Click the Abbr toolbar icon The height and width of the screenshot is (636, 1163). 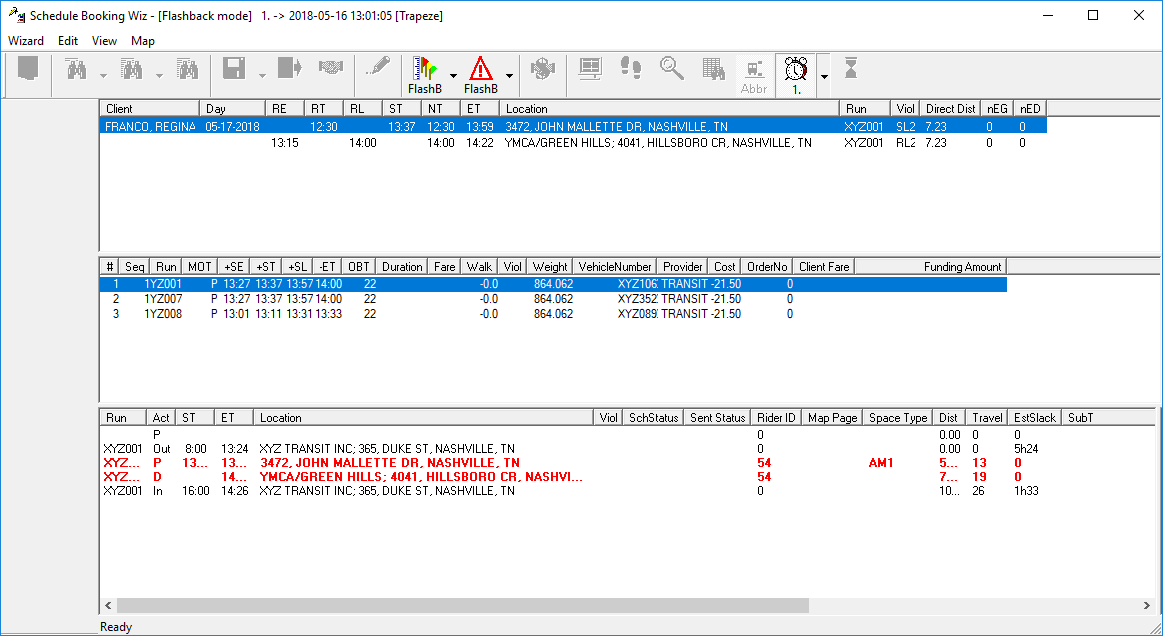753,68
